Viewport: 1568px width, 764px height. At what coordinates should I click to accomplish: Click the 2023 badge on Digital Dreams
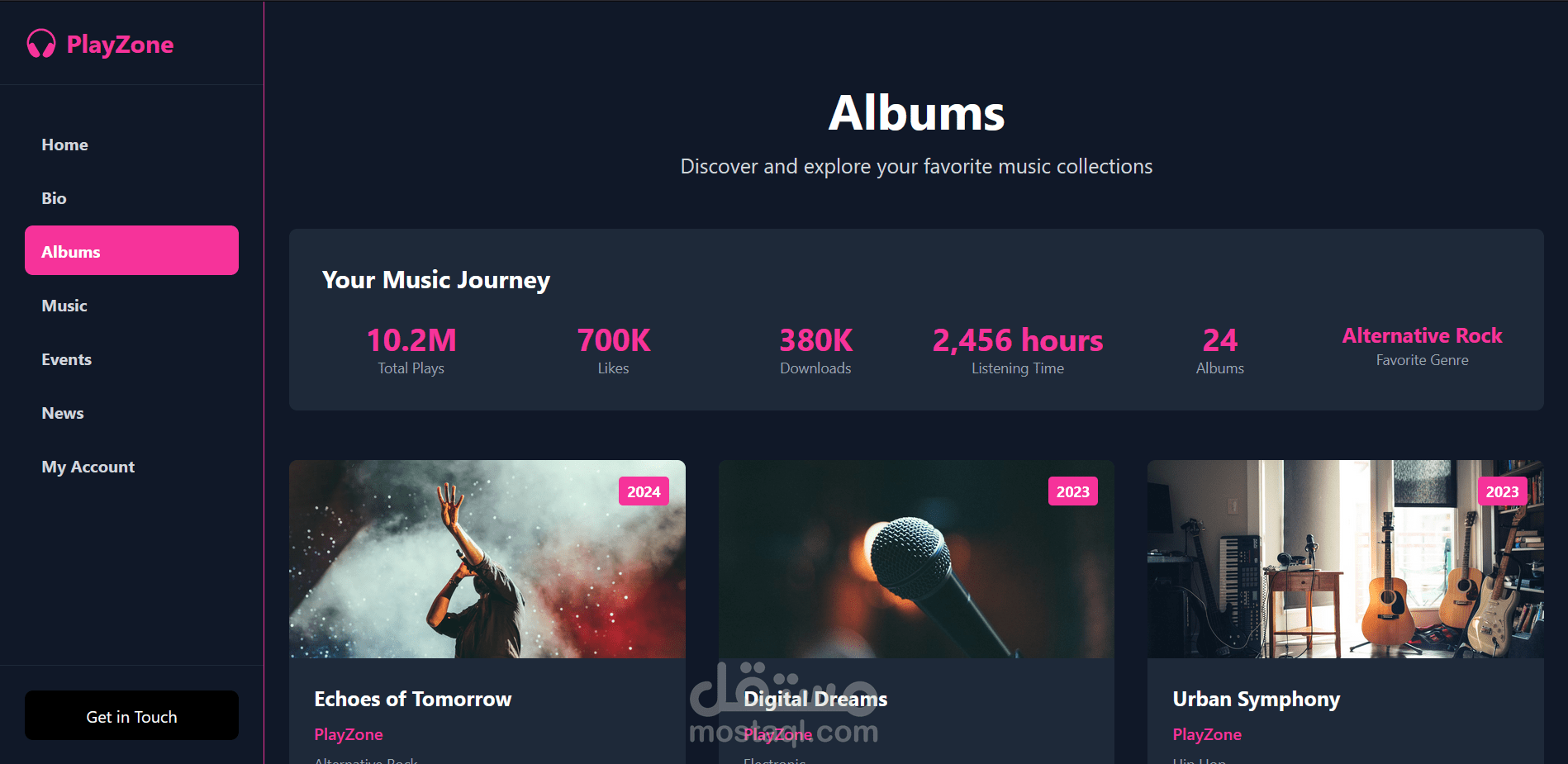click(1073, 491)
